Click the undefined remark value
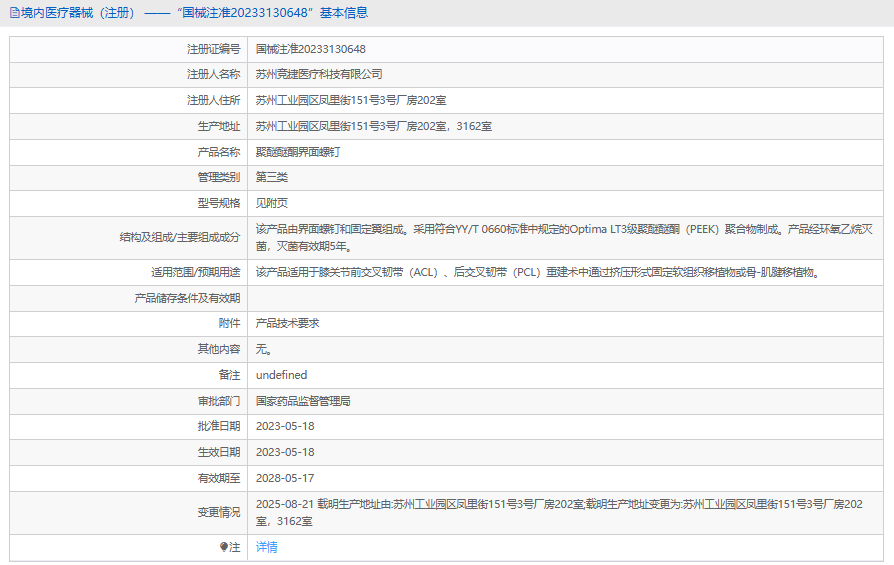This screenshot has width=894, height=565. (282, 375)
